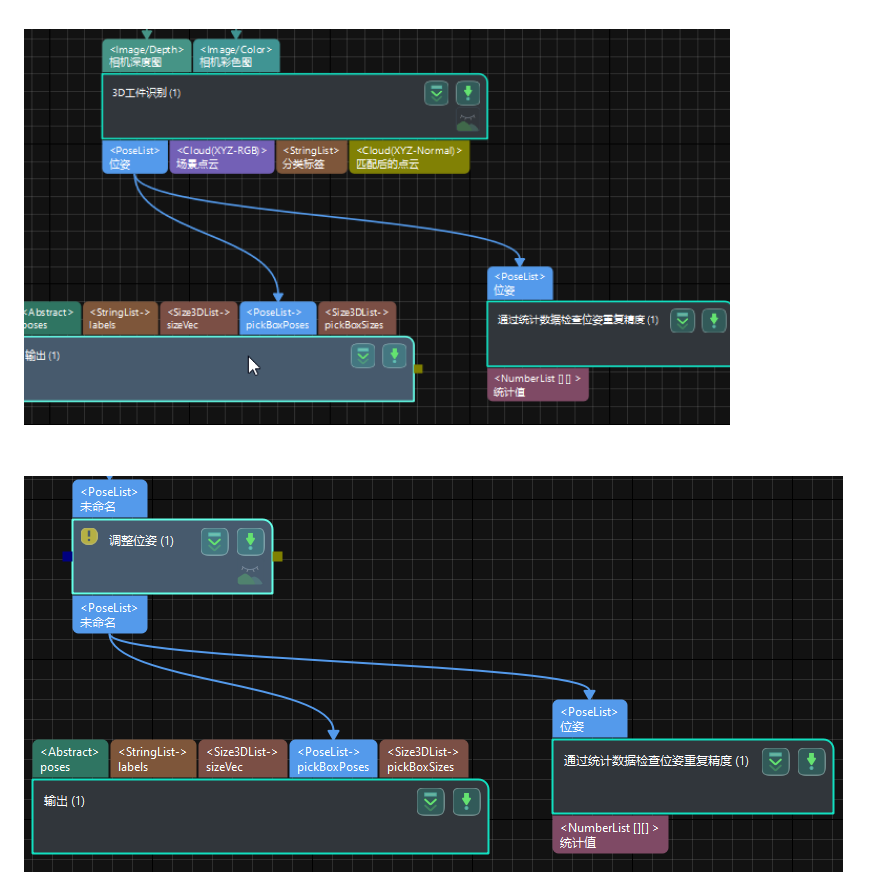The width and height of the screenshot is (875, 894).
Task: Click the run icon on the 3D工件识别 node
Action: pos(469,93)
